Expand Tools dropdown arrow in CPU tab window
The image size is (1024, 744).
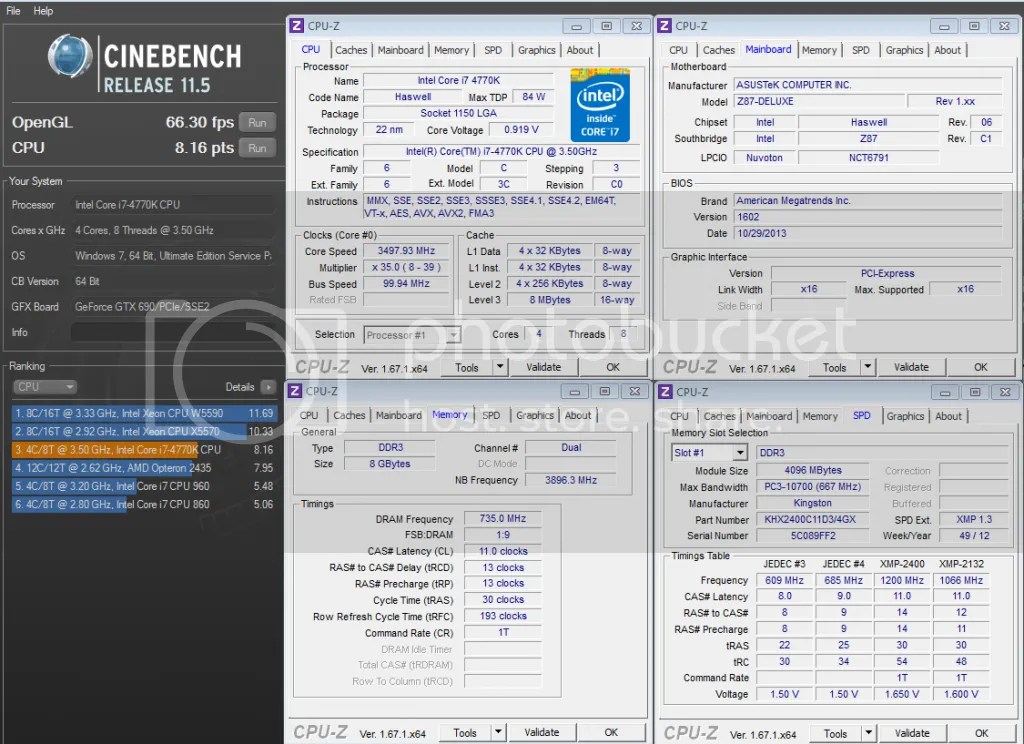[x=500, y=367]
